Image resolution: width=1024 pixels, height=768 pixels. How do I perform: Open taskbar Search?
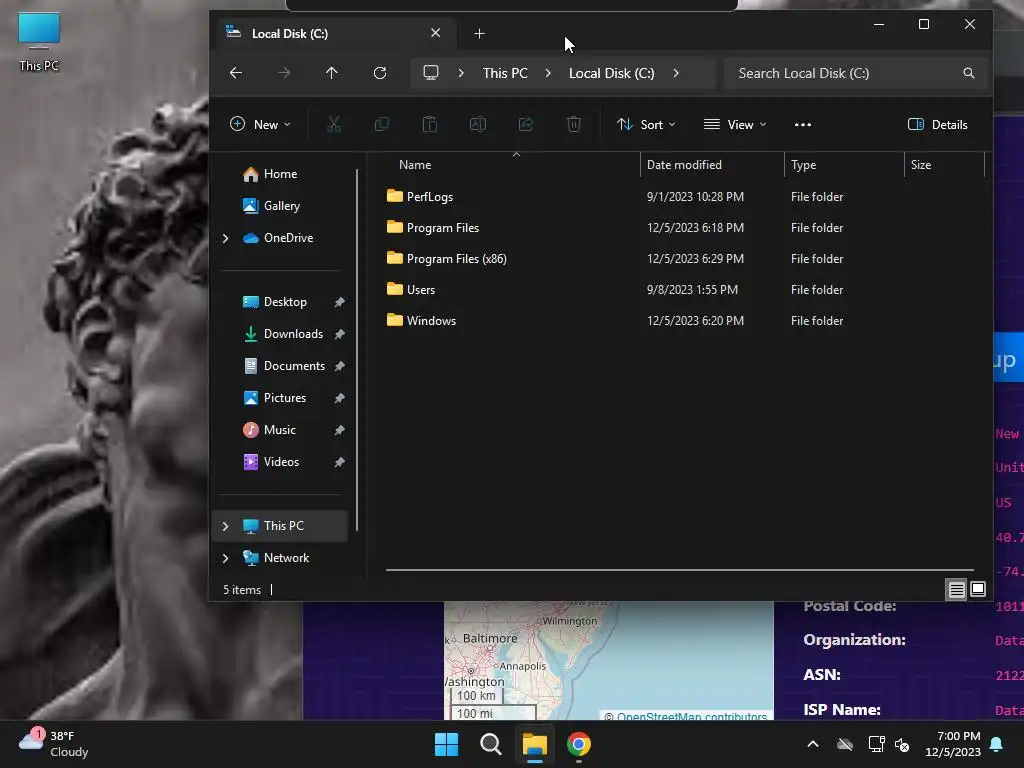[490, 744]
